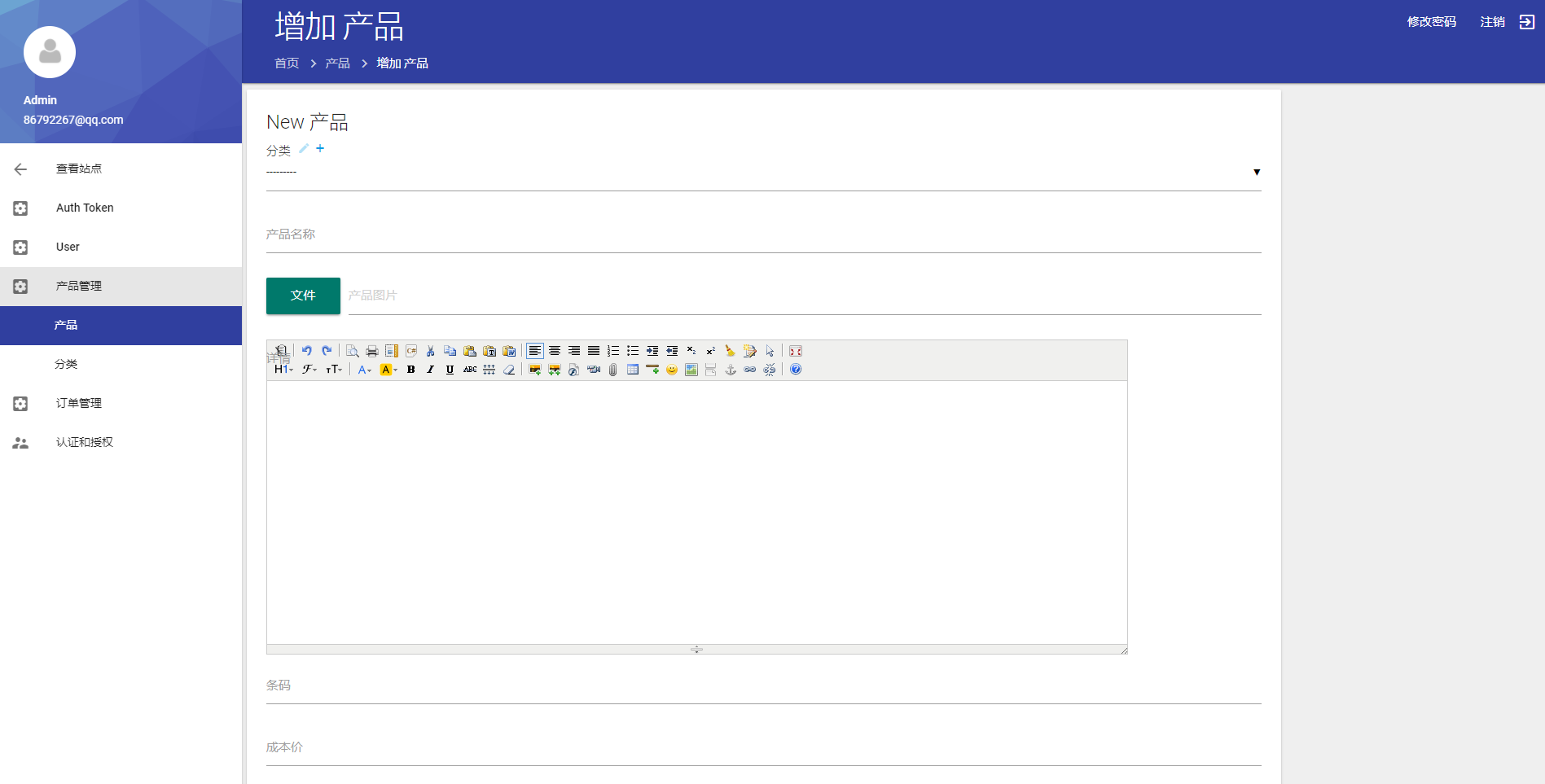Screen dimensions: 1545x784
Task: Open the 分类 category dropdown
Action: pyautogui.click(x=763, y=172)
